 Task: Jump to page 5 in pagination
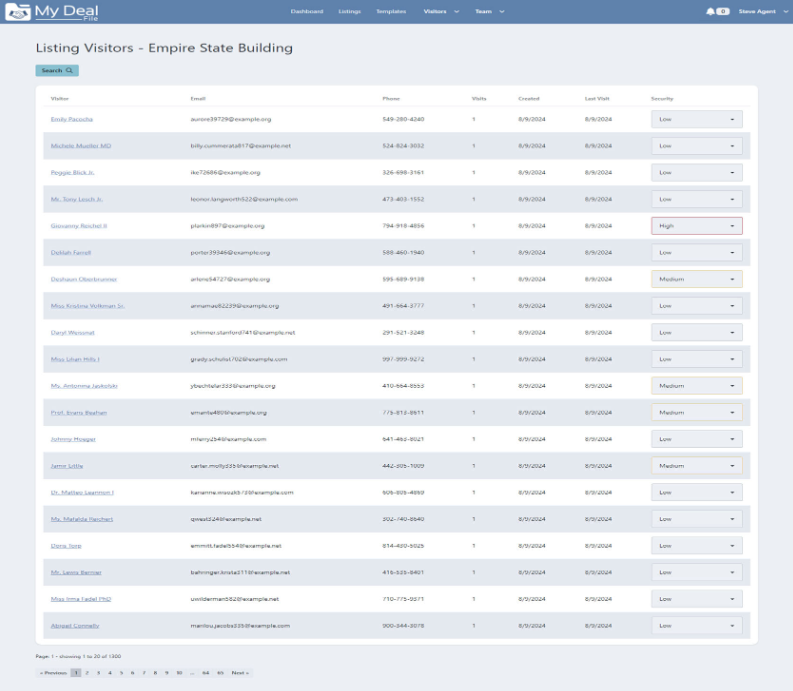point(121,673)
